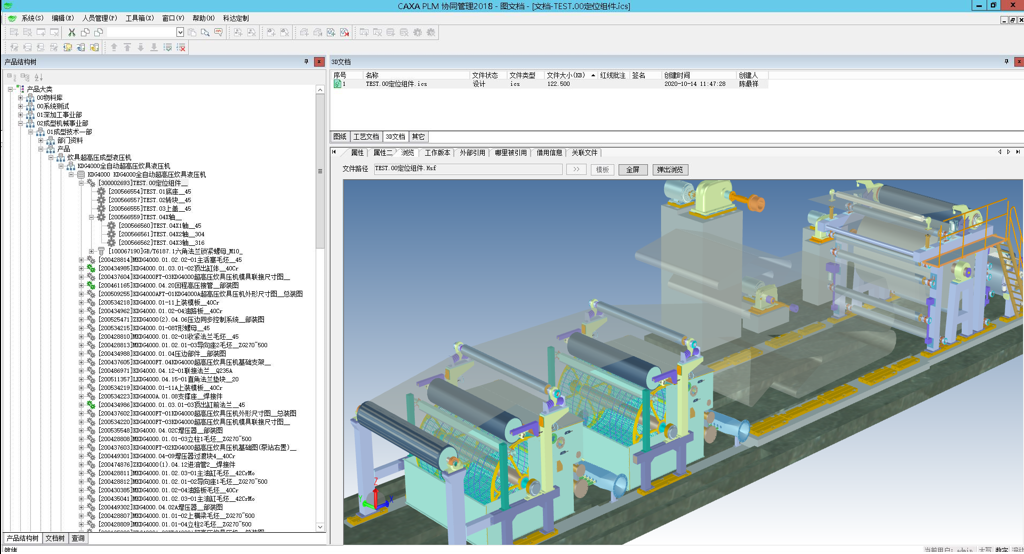Click the 全屏 fullscreen button
This screenshot has width=1024, height=554.
pos(632,170)
